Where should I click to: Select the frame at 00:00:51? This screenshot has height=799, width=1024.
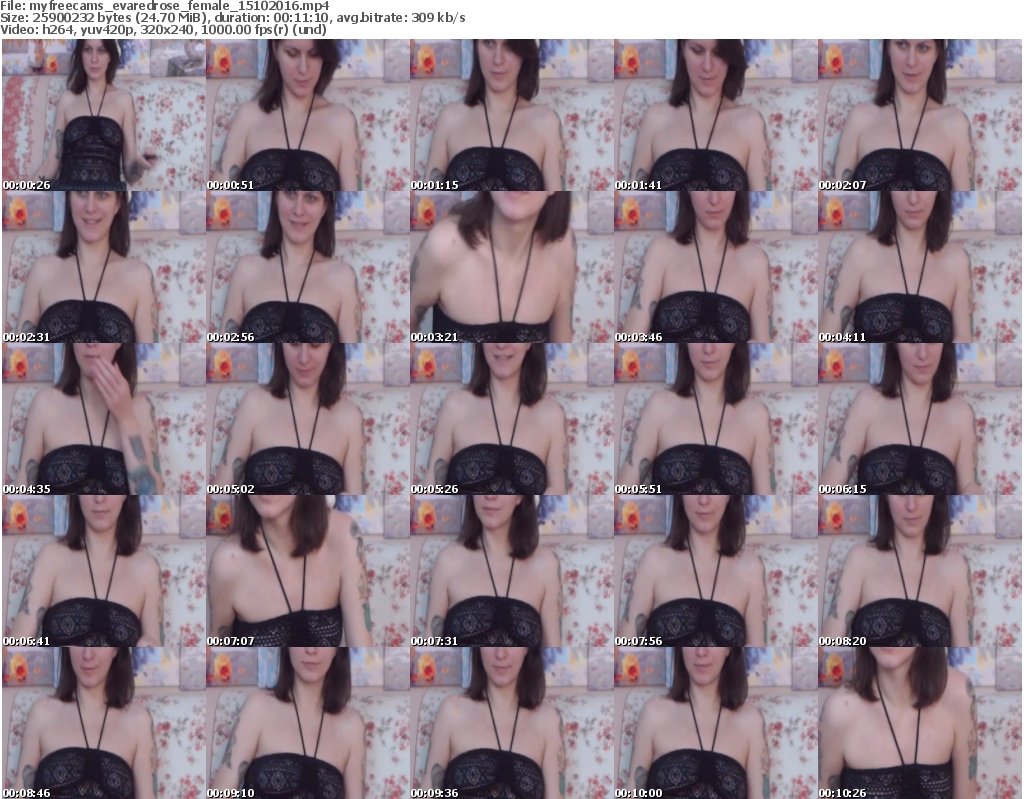(307, 115)
